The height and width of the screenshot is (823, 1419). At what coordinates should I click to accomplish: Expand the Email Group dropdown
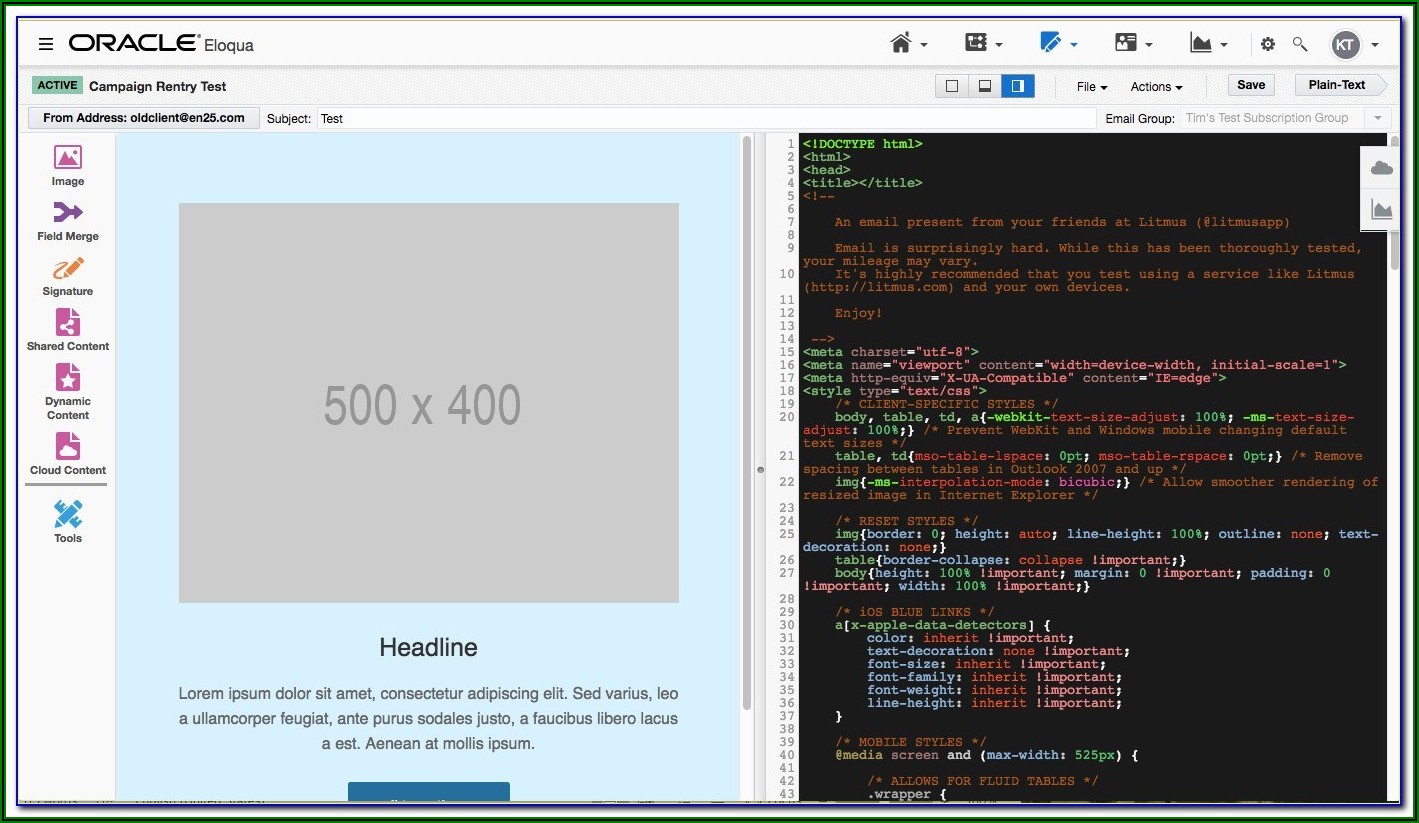[x=1377, y=118]
